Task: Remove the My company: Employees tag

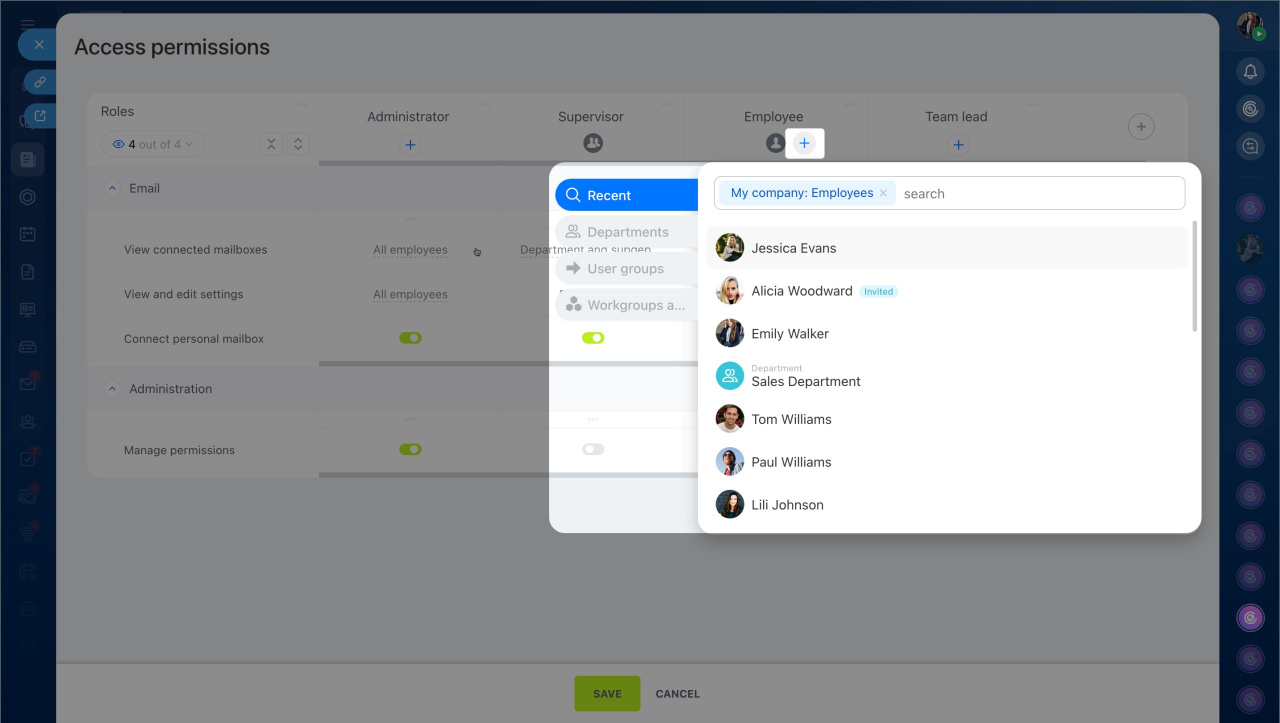Action: 883,194
